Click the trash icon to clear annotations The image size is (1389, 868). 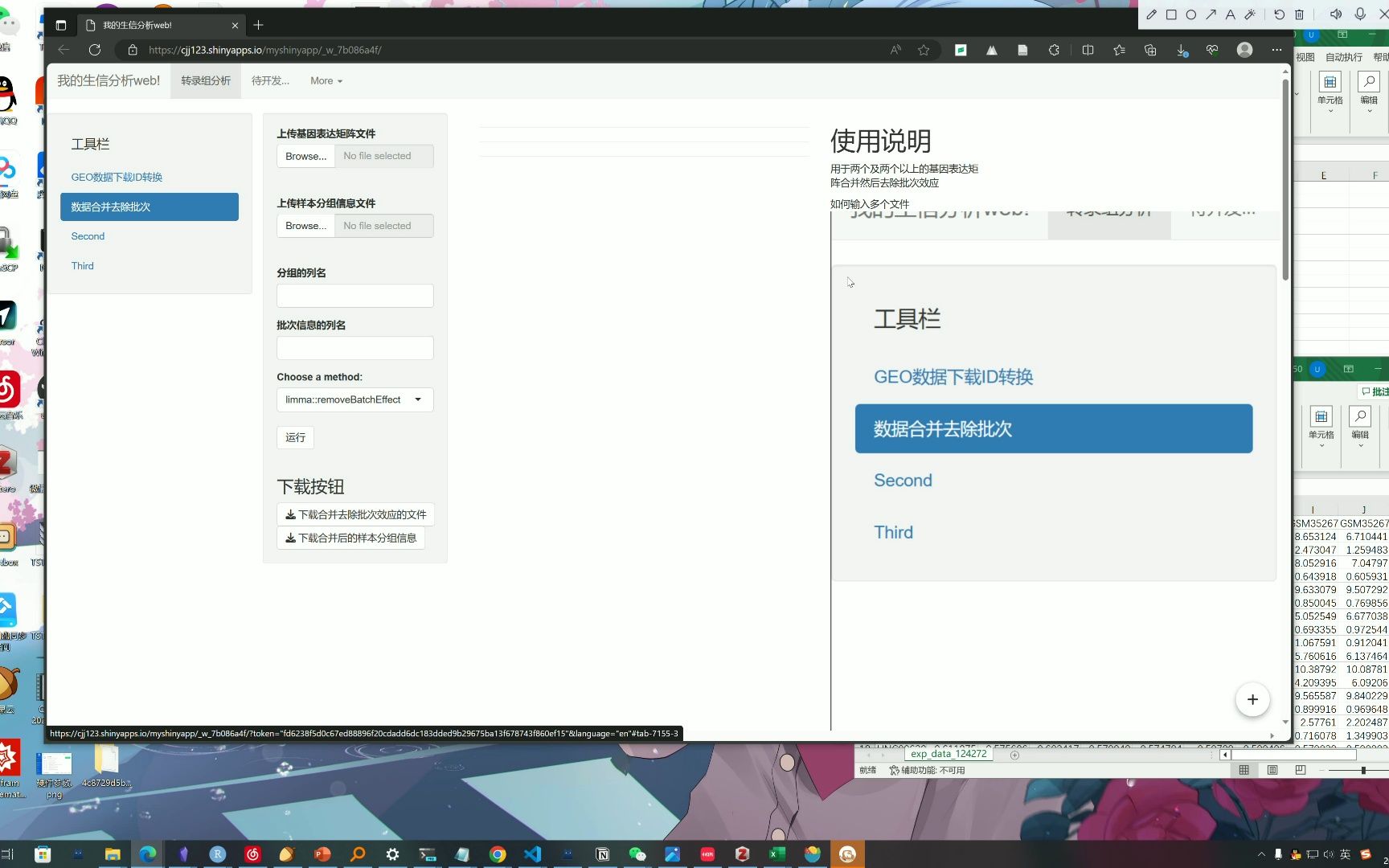click(x=1299, y=14)
